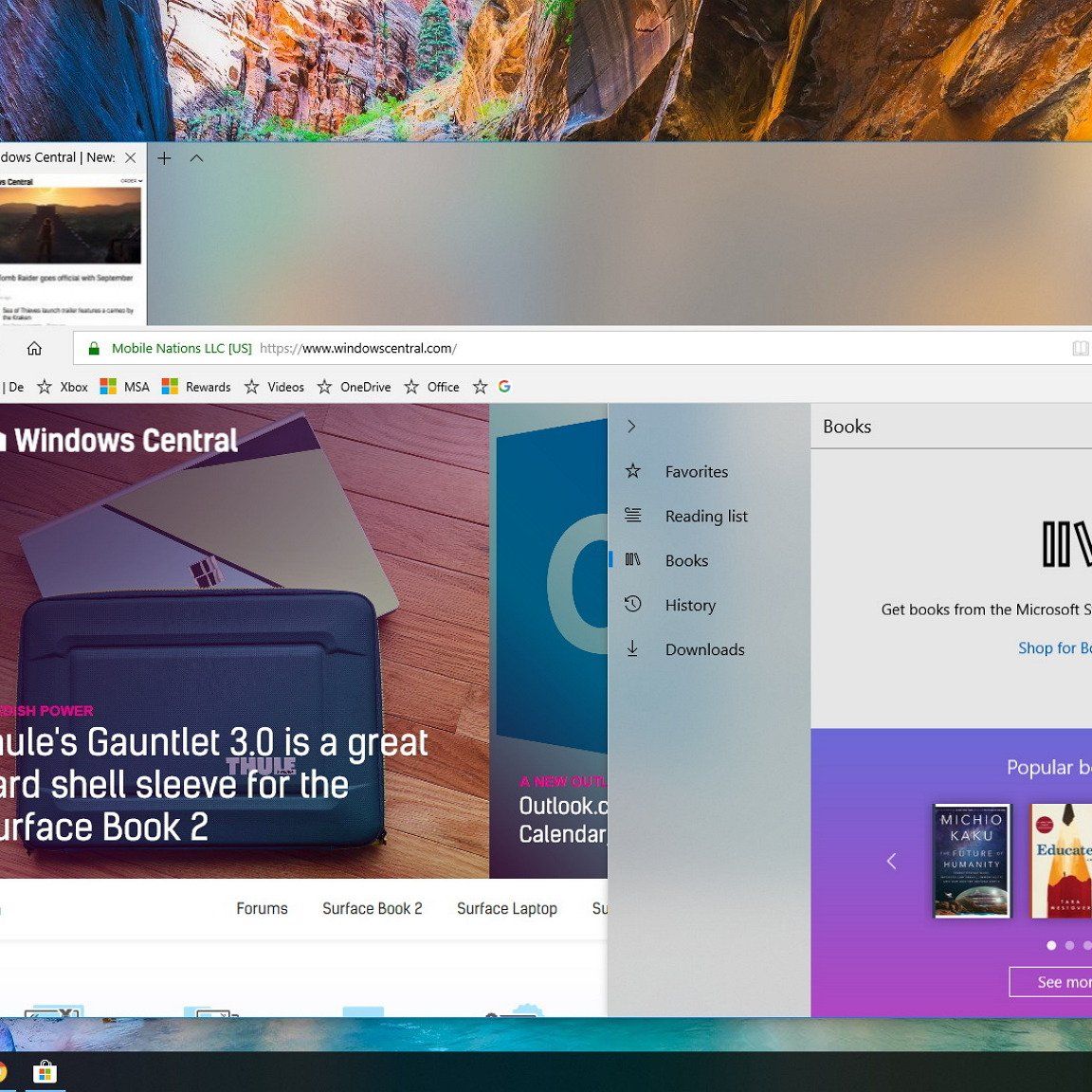Click the Downloads arrow icon in Hub

point(632,648)
